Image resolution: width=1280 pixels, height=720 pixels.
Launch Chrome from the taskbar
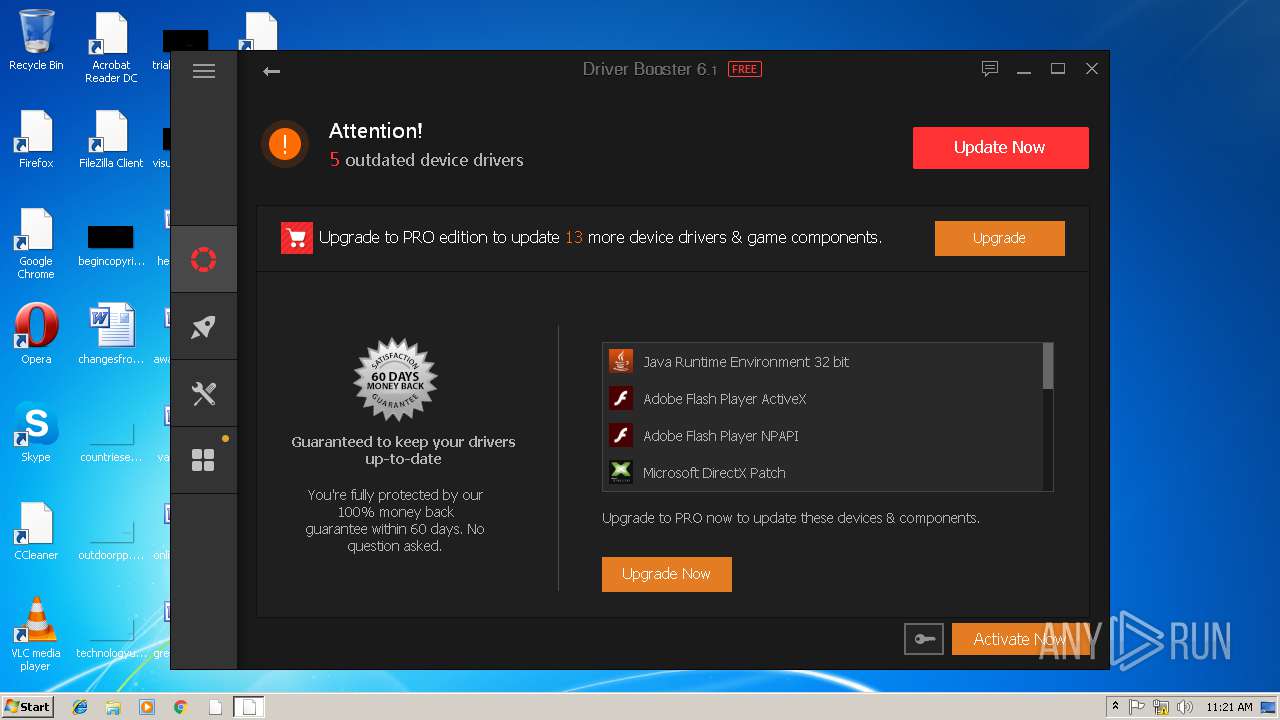point(181,707)
